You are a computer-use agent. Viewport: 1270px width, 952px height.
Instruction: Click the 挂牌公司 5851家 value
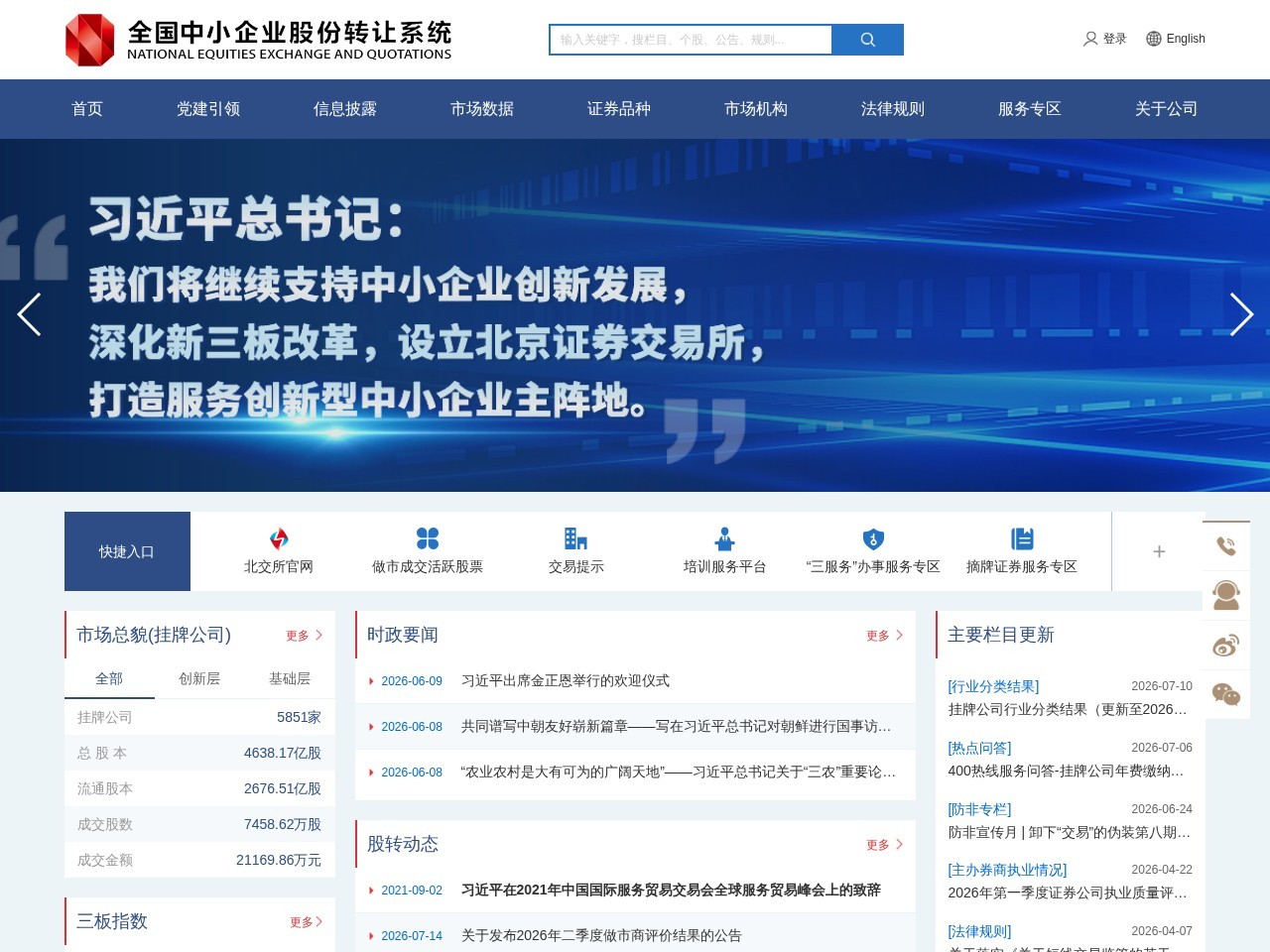click(x=299, y=717)
